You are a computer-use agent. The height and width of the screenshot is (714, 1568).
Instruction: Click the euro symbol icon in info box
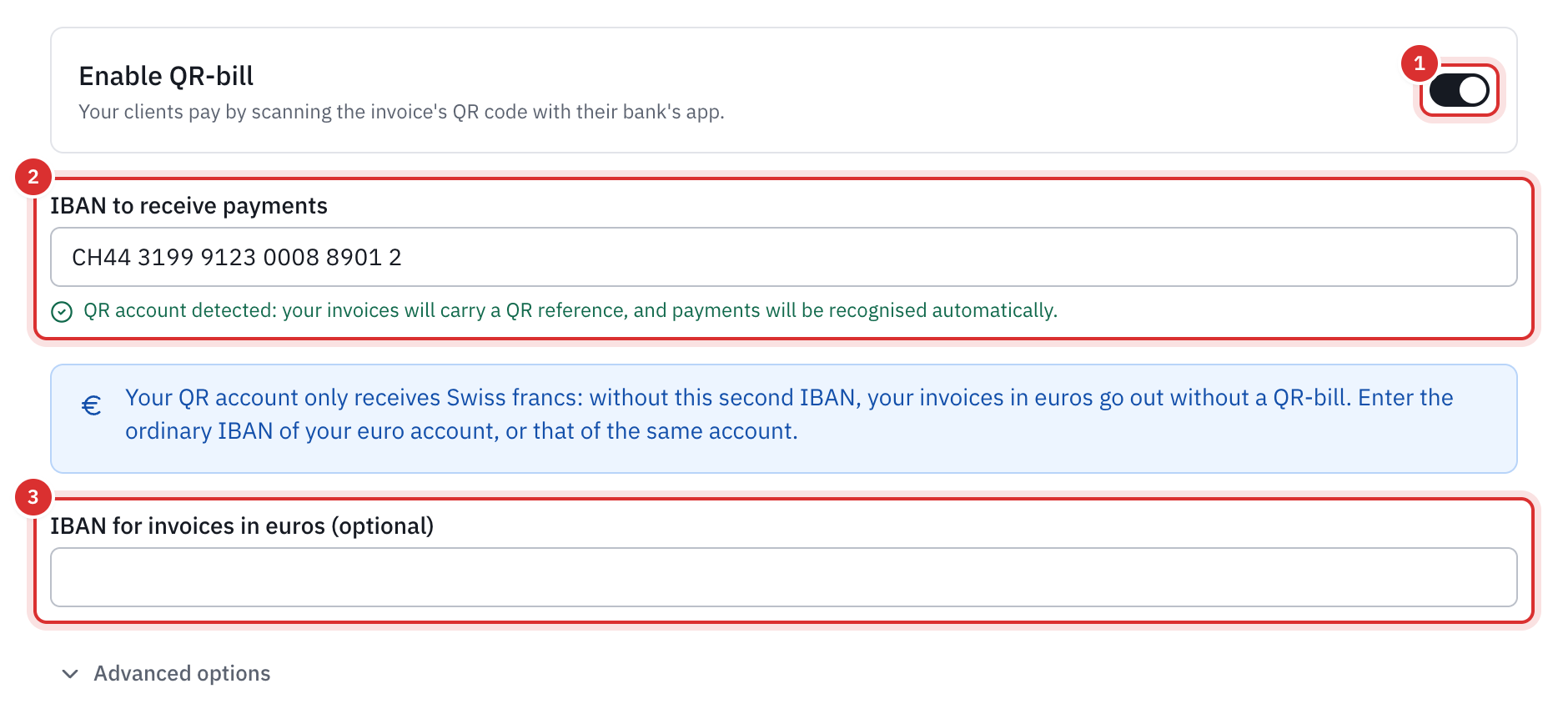click(92, 405)
